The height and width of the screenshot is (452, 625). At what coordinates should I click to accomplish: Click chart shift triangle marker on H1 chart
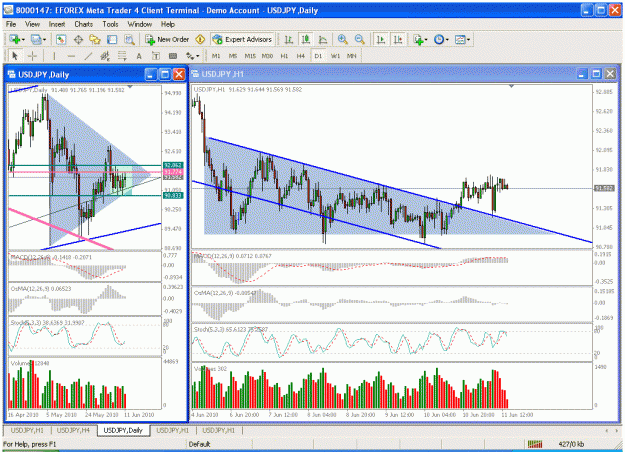[x=511, y=86]
